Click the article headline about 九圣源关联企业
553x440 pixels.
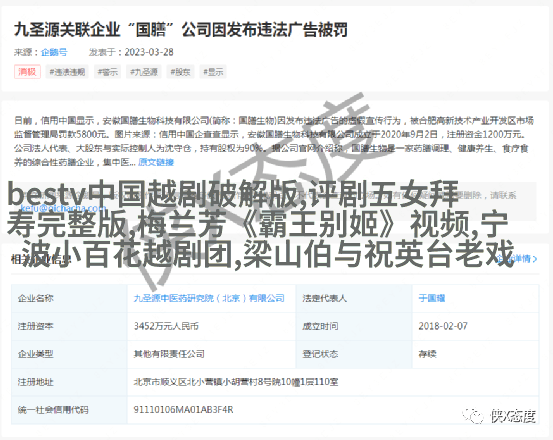(181, 30)
